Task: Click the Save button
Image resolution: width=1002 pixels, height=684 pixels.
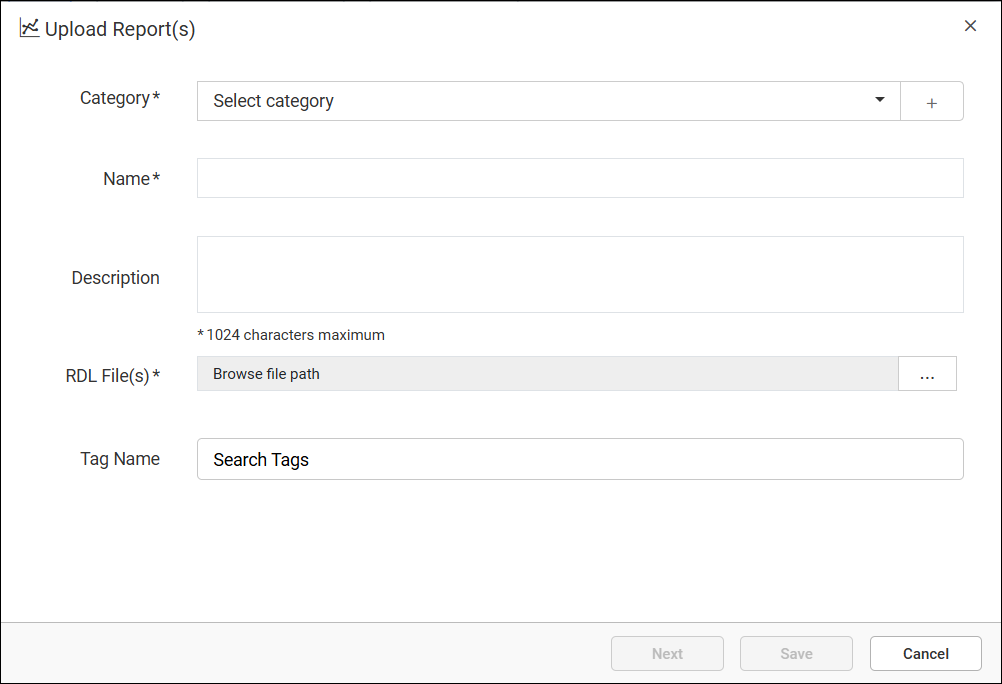Action: pyautogui.click(x=796, y=653)
